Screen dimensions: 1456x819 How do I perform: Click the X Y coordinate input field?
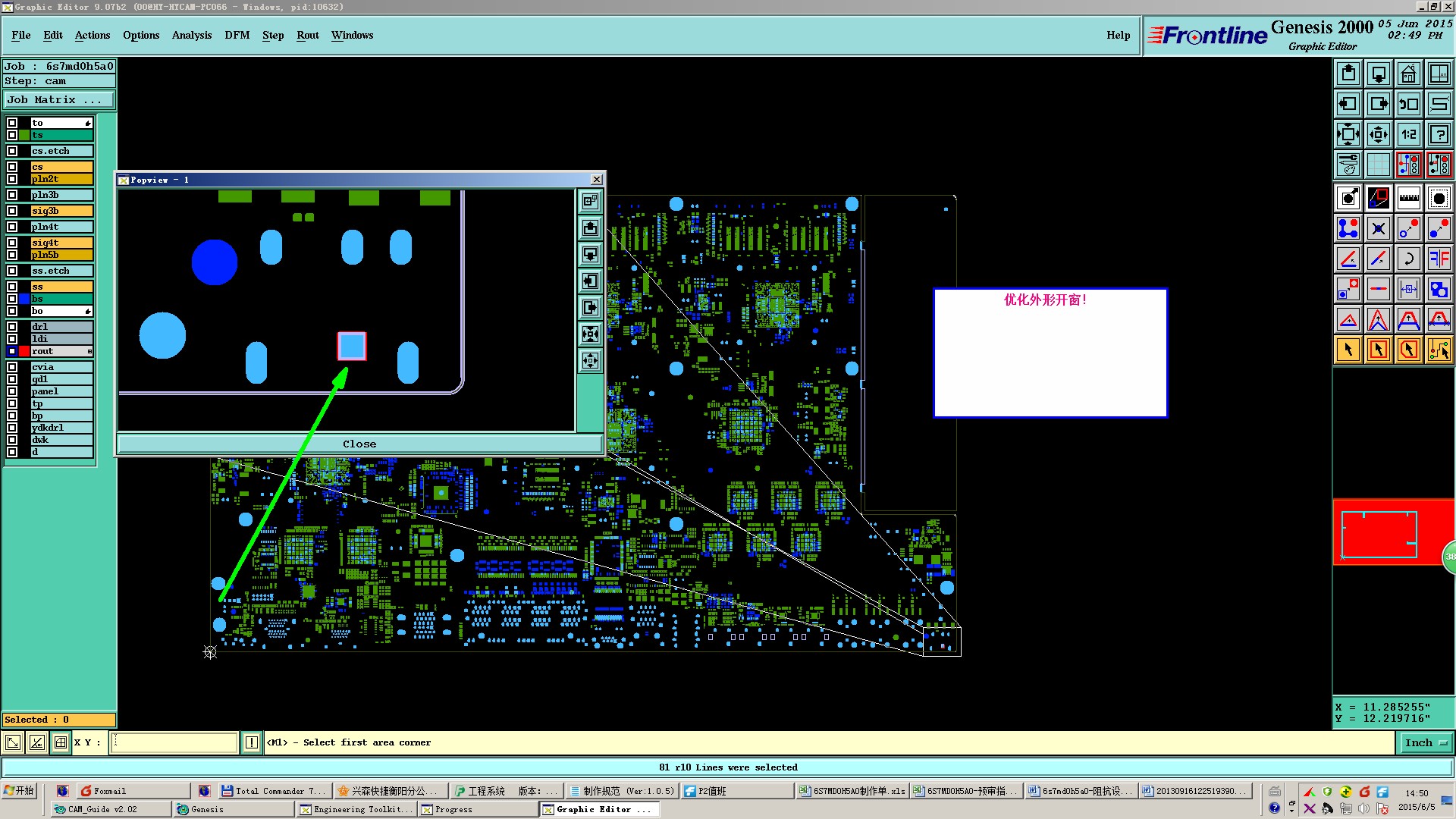[x=174, y=742]
